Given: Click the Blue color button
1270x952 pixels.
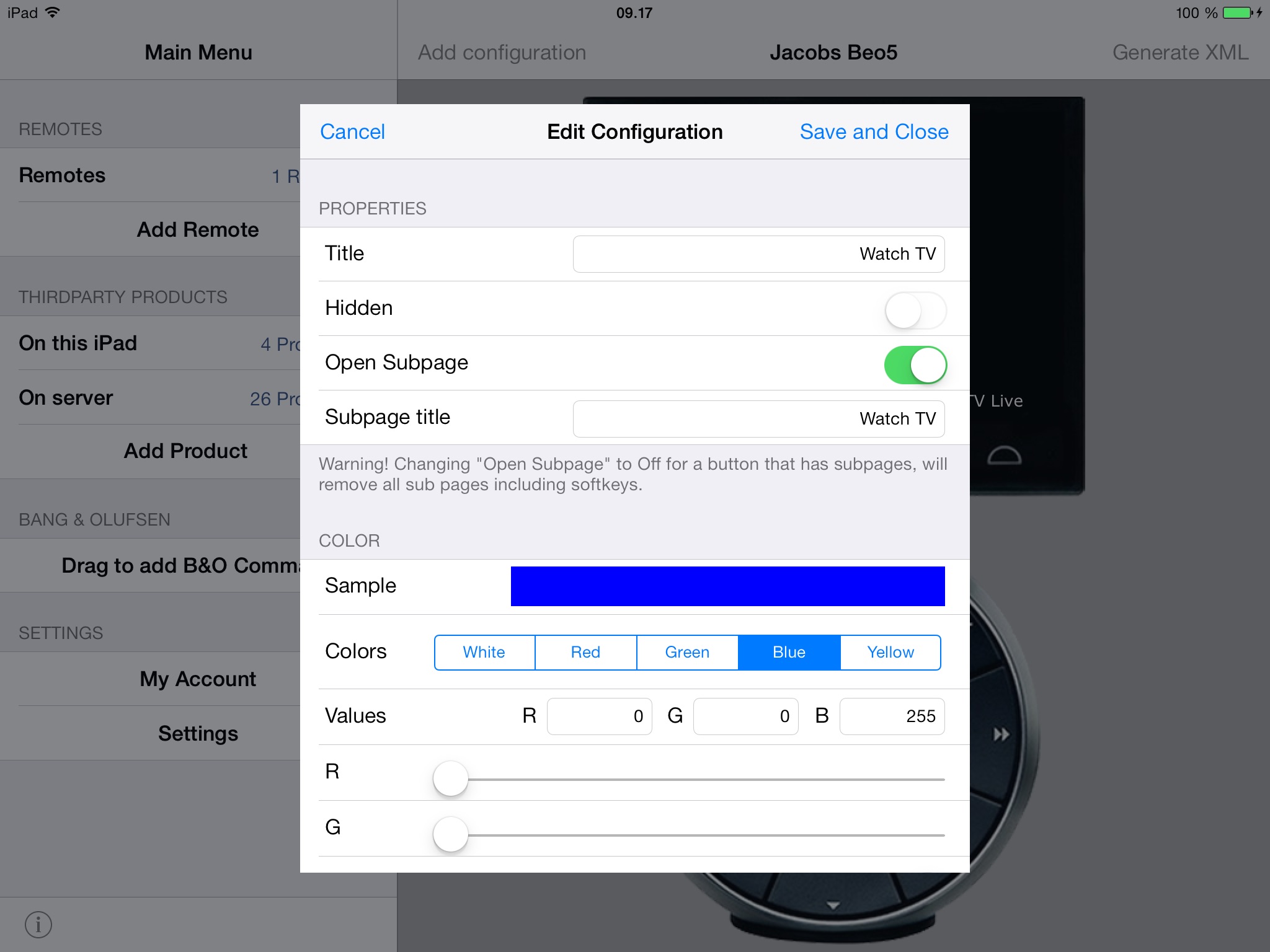Looking at the screenshot, I should pyautogui.click(x=788, y=652).
